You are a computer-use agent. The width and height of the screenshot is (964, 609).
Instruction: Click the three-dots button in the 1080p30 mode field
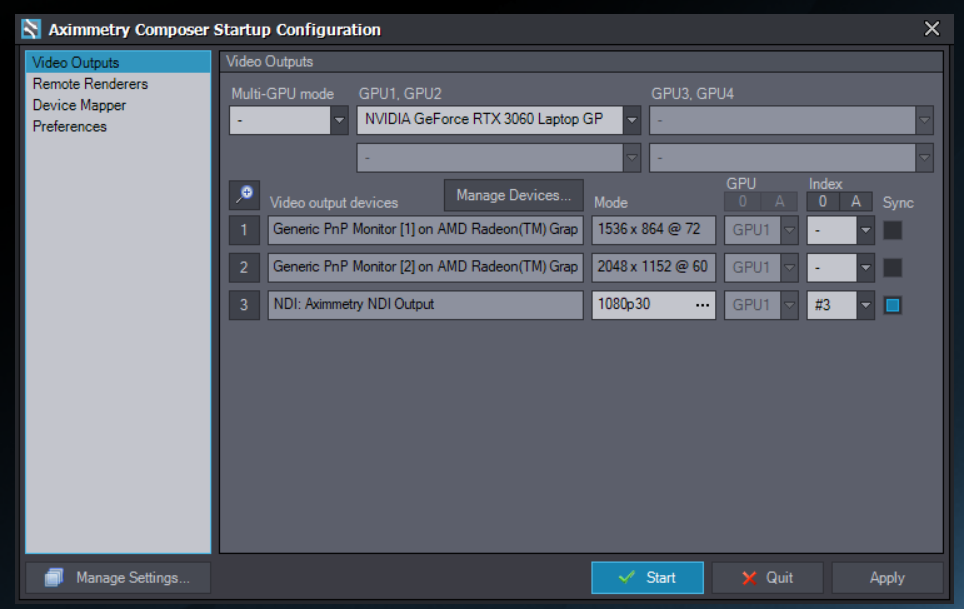(702, 305)
